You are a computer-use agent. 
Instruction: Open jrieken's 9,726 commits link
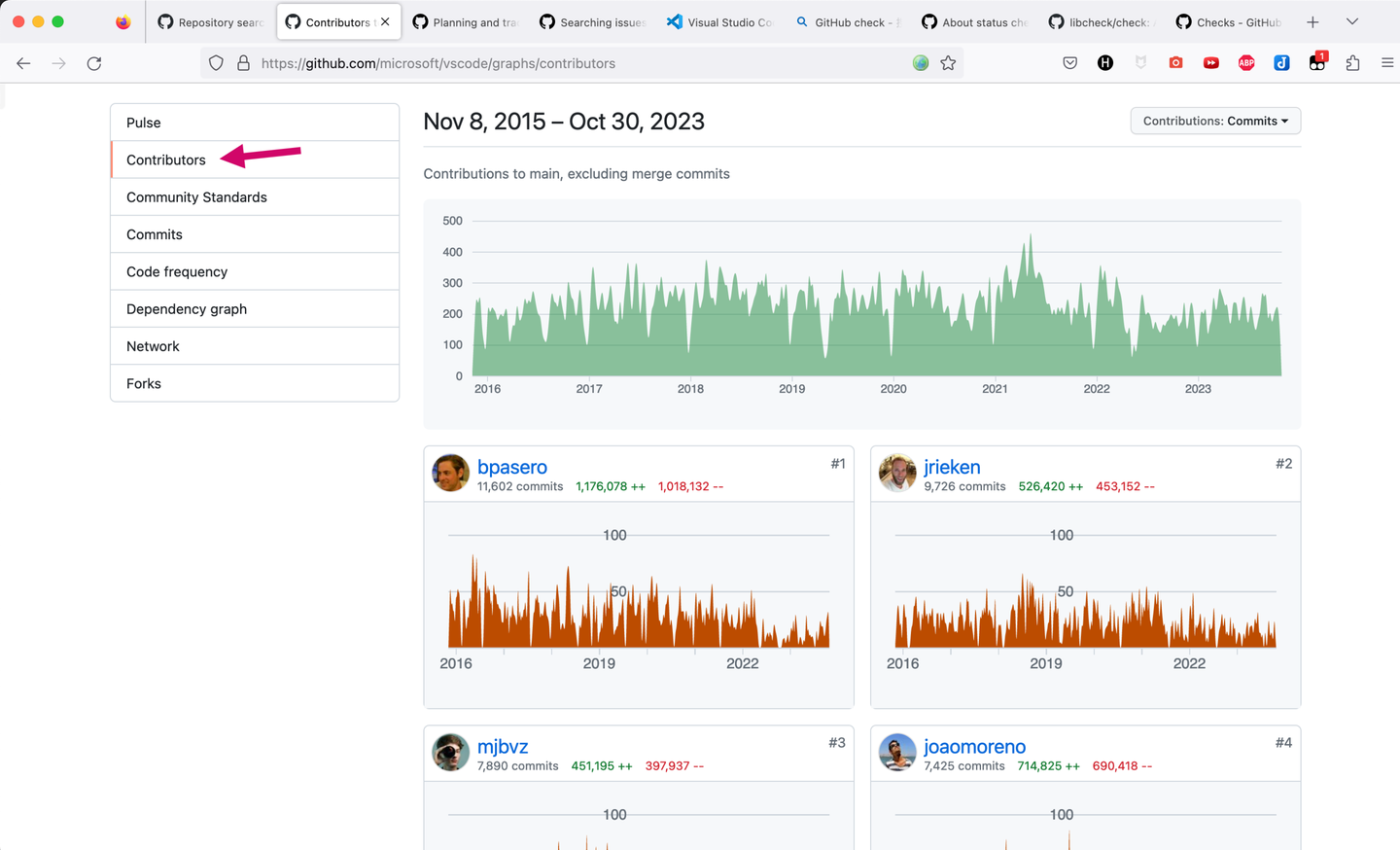pyautogui.click(x=964, y=486)
